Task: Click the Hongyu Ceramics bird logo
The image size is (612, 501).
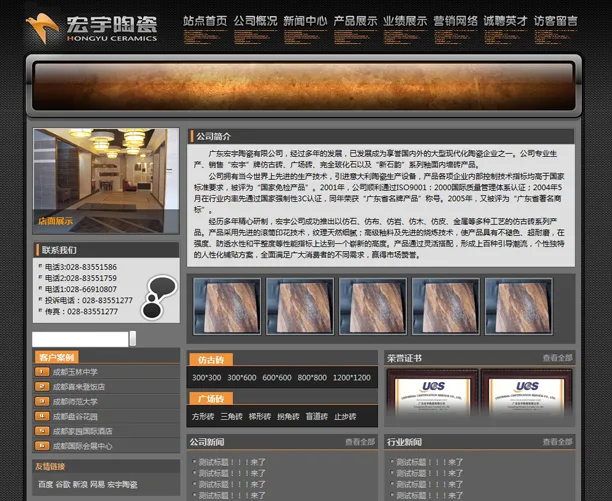Action: [43, 22]
